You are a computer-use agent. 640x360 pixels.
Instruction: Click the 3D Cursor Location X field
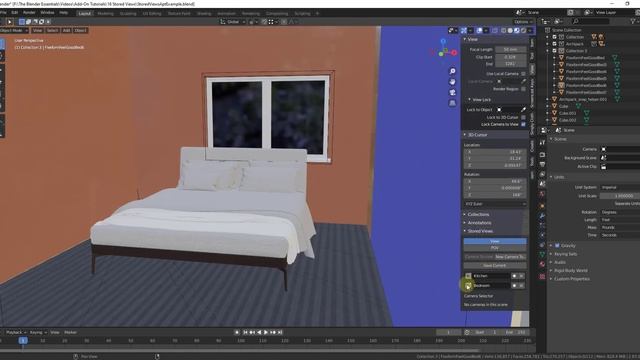click(495, 152)
